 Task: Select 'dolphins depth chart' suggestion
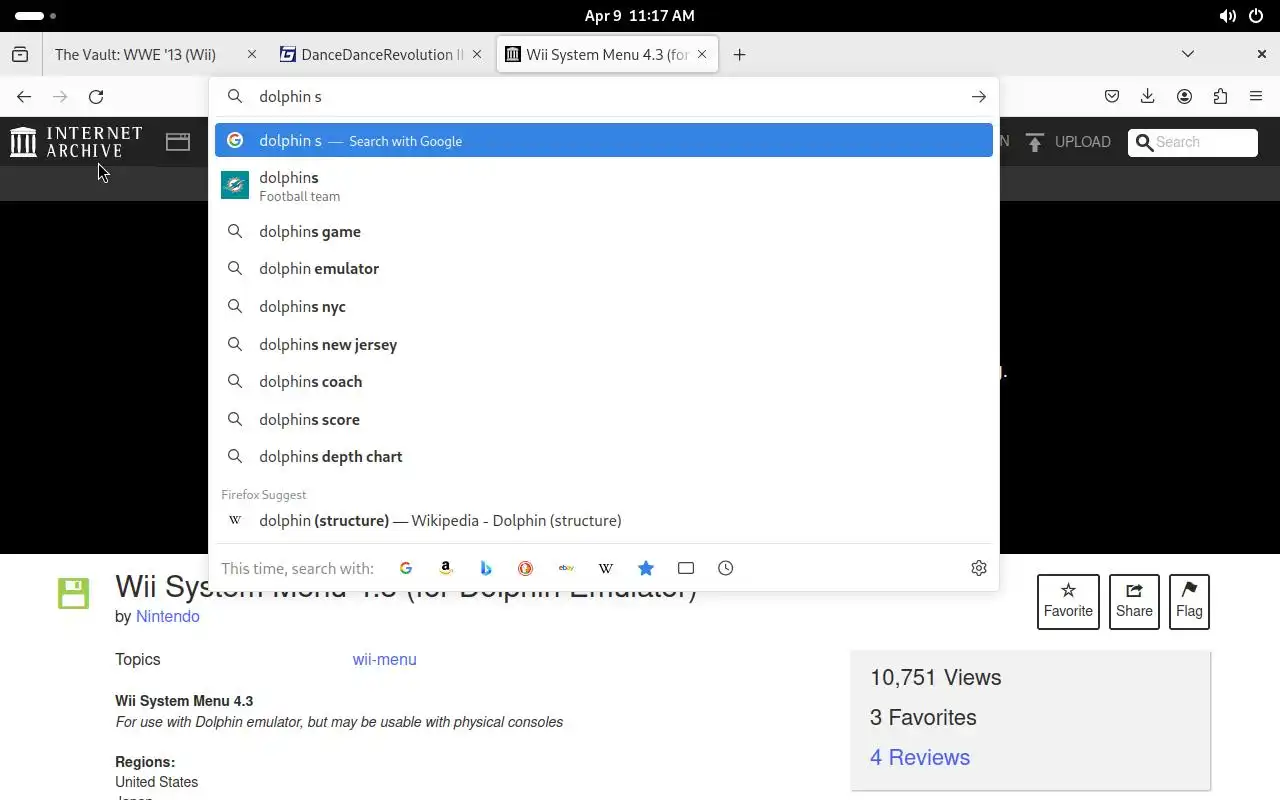pos(604,457)
